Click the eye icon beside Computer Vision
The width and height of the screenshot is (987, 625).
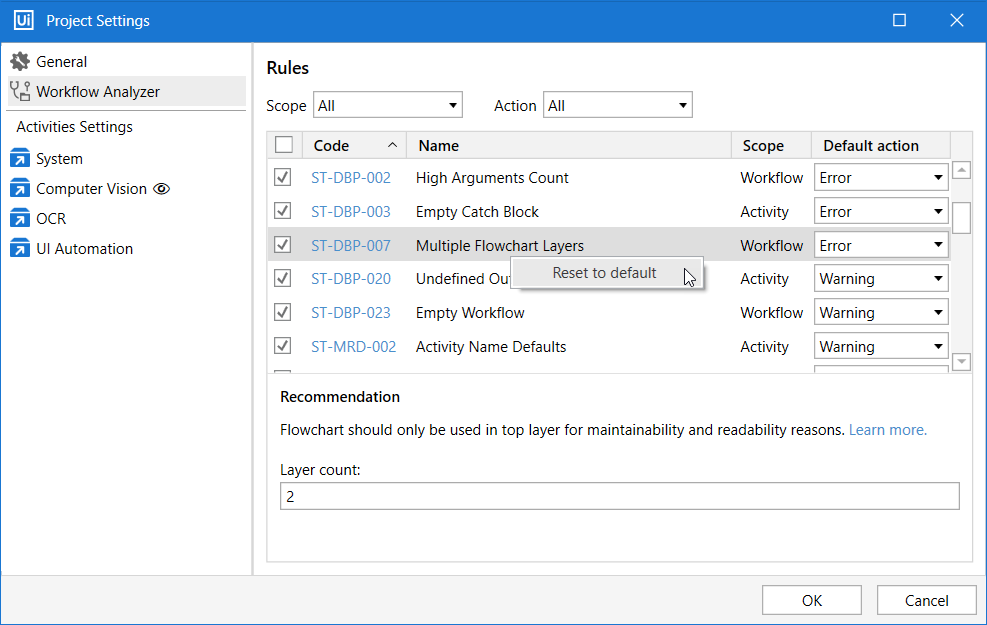(x=161, y=189)
